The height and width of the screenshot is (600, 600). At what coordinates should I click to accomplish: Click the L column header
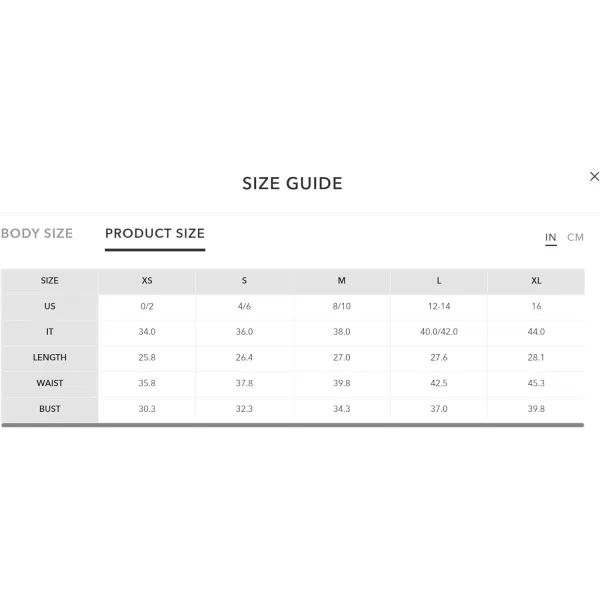(439, 281)
